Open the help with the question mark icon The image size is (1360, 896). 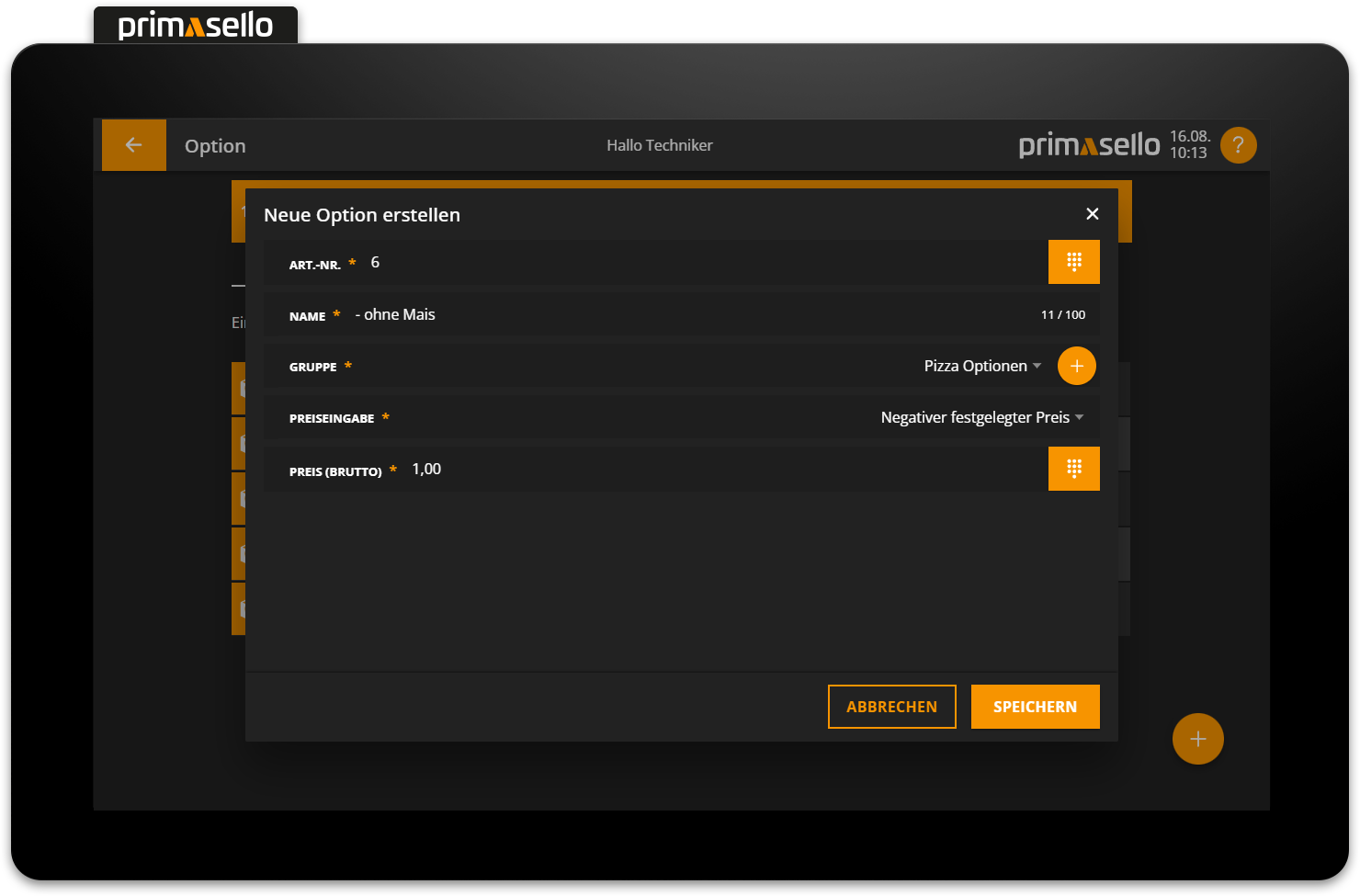pyautogui.click(x=1238, y=144)
